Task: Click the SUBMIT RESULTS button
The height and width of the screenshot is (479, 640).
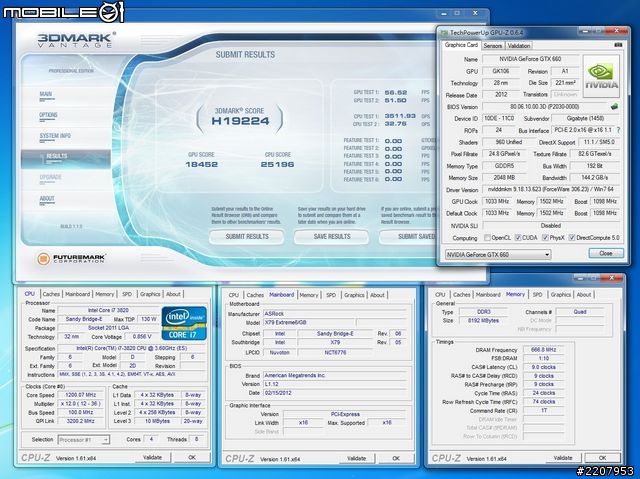Action: click(x=247, y=237)
